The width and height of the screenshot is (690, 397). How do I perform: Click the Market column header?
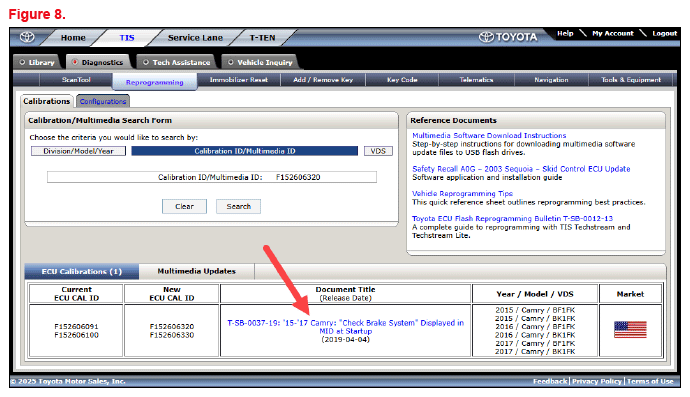point(630,294)
